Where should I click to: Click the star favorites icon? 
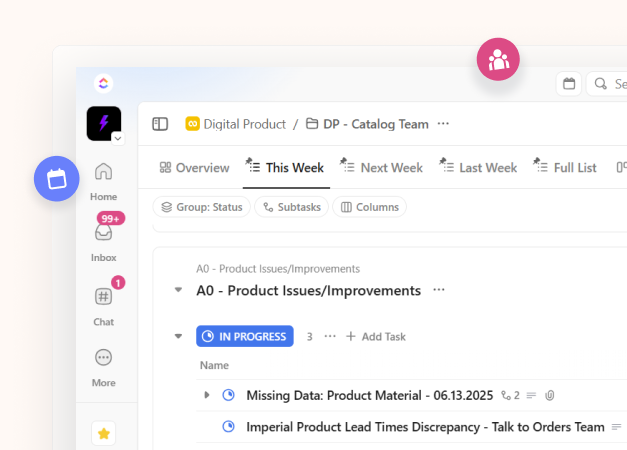pos(103,433)
